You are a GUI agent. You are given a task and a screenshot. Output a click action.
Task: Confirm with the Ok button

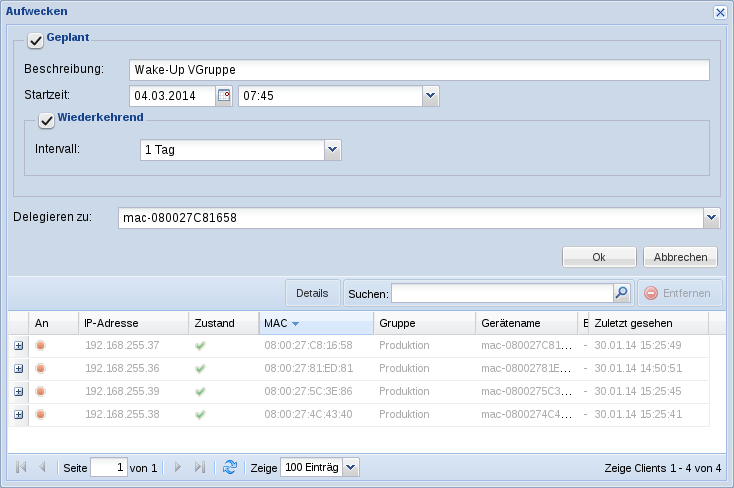click(x=599, y=257)
